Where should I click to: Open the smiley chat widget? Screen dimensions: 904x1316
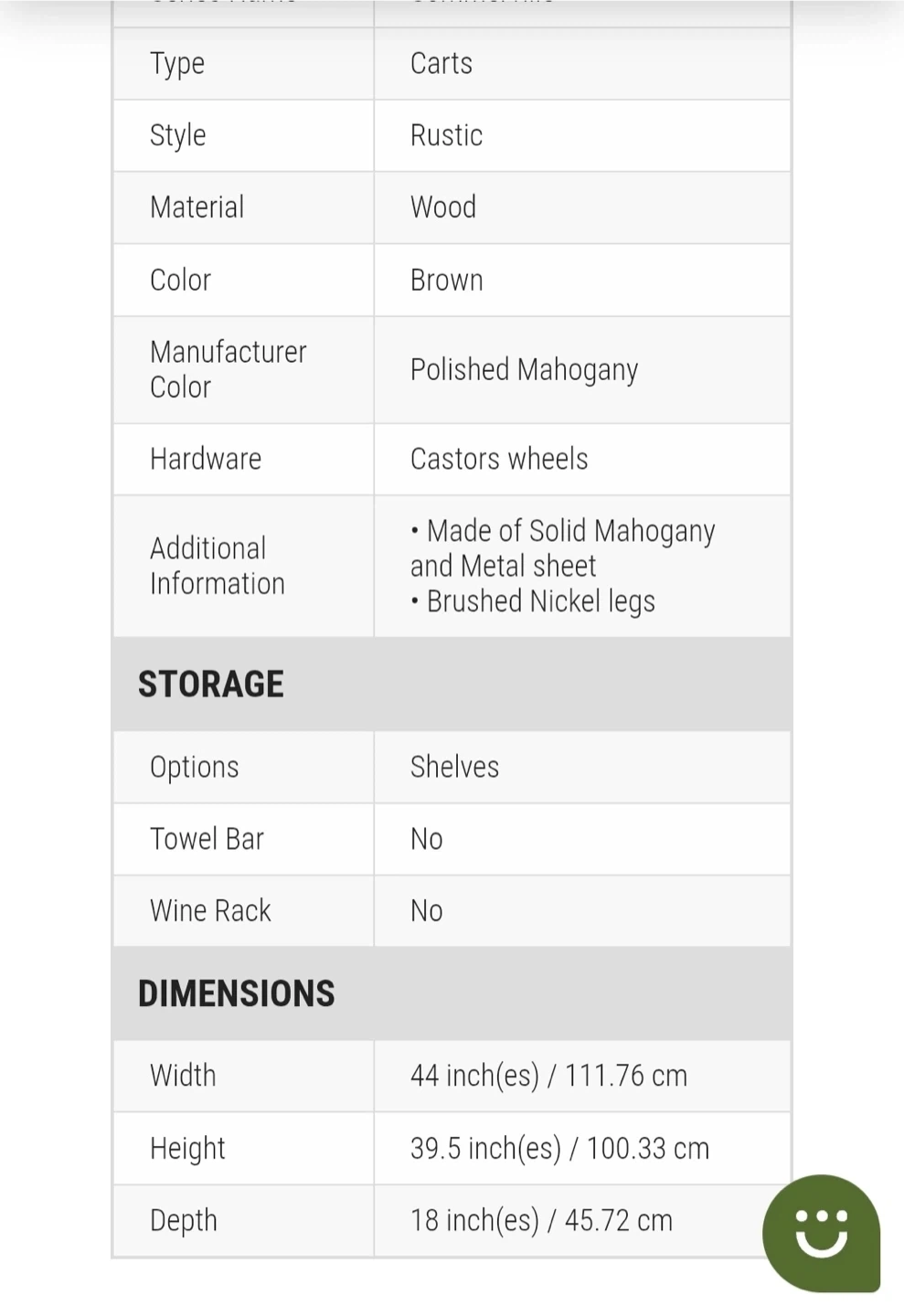[x=821, y=1233]
